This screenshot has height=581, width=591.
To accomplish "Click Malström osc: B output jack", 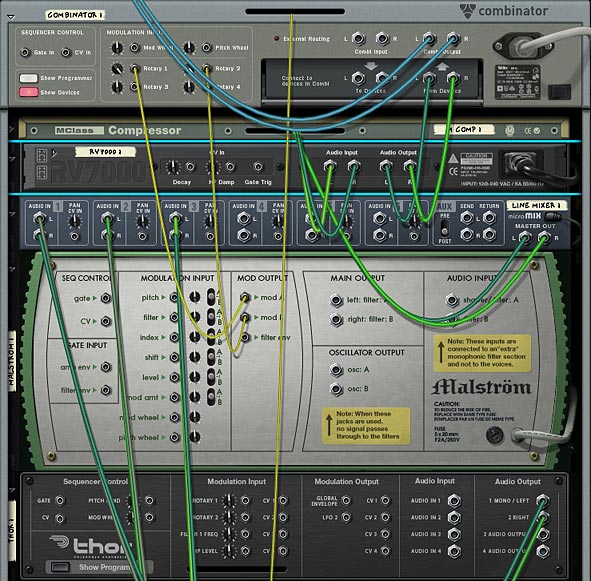I will [336, 389].
